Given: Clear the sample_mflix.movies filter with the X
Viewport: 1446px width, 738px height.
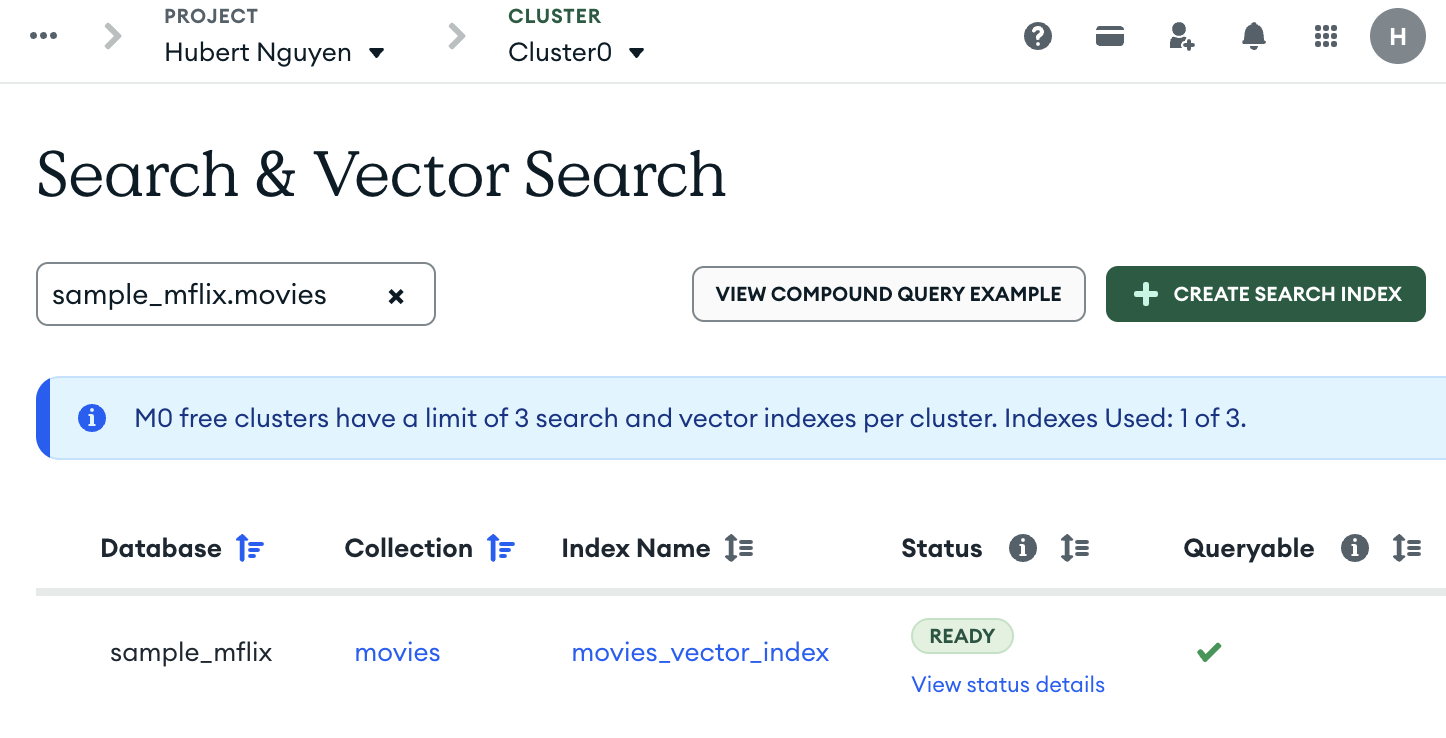Looking at the screenshot, I should 396,296.
